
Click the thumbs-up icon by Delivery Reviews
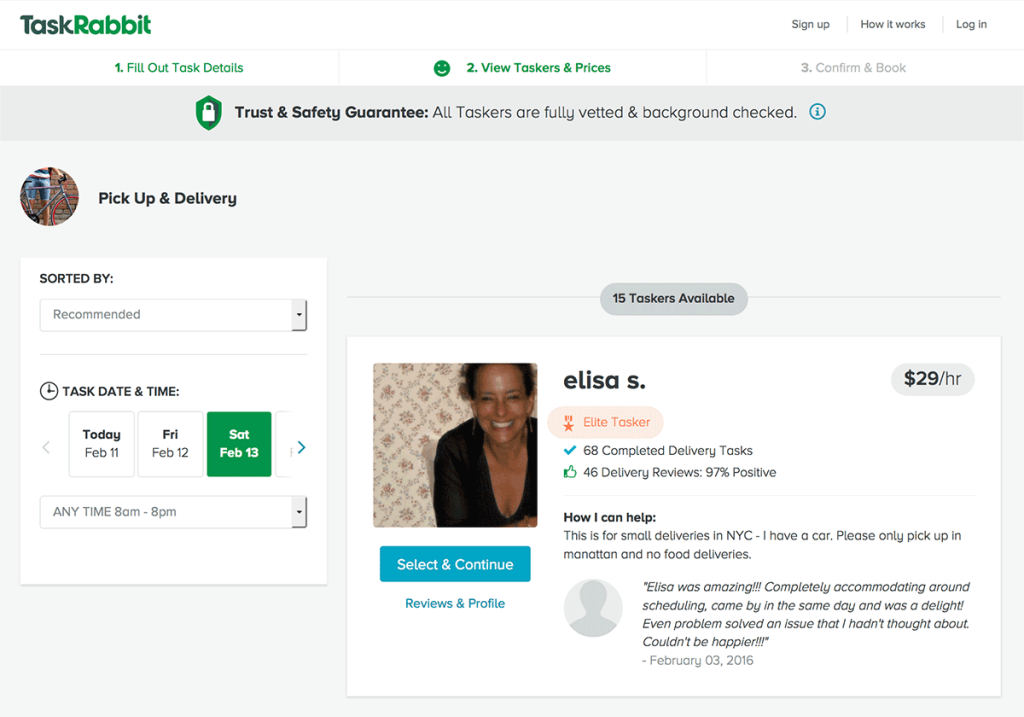click(x=569, y=471)
